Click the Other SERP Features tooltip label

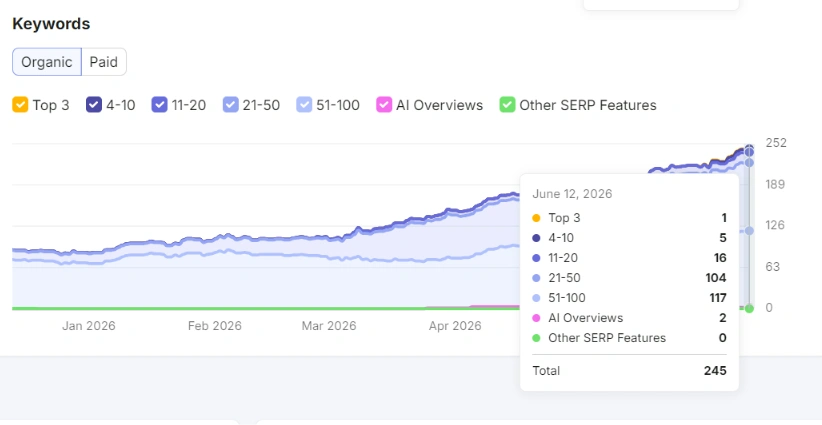(607, 338)
